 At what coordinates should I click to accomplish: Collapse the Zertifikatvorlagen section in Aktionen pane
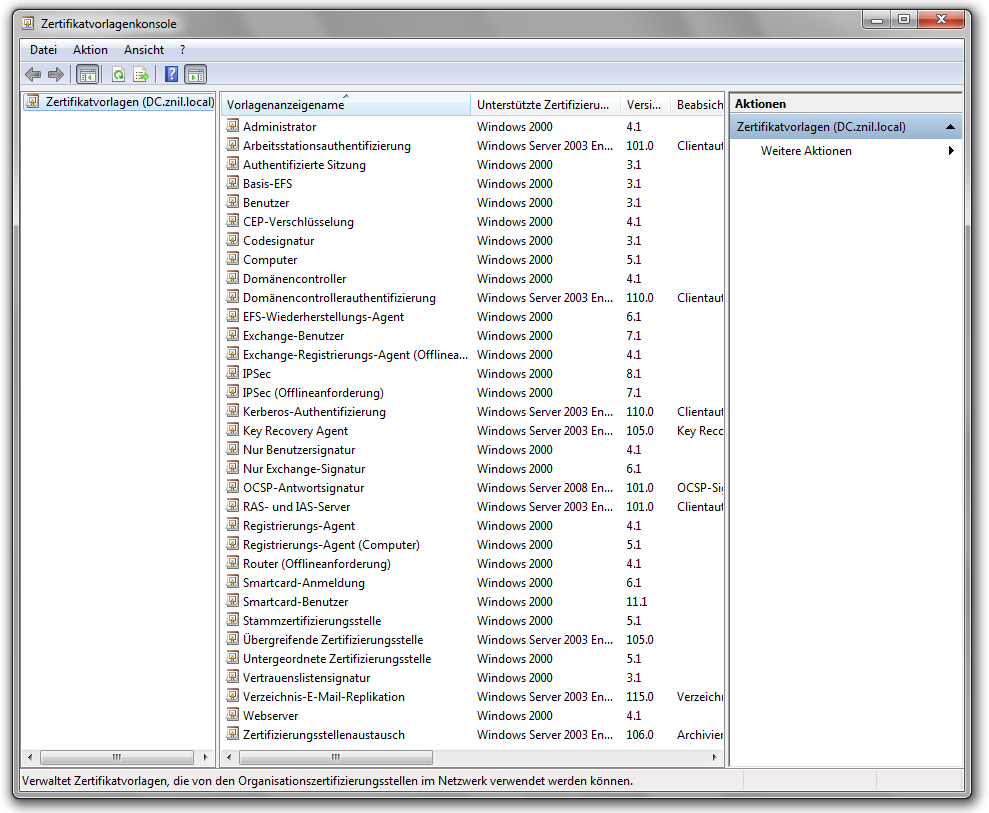point(949,127)
